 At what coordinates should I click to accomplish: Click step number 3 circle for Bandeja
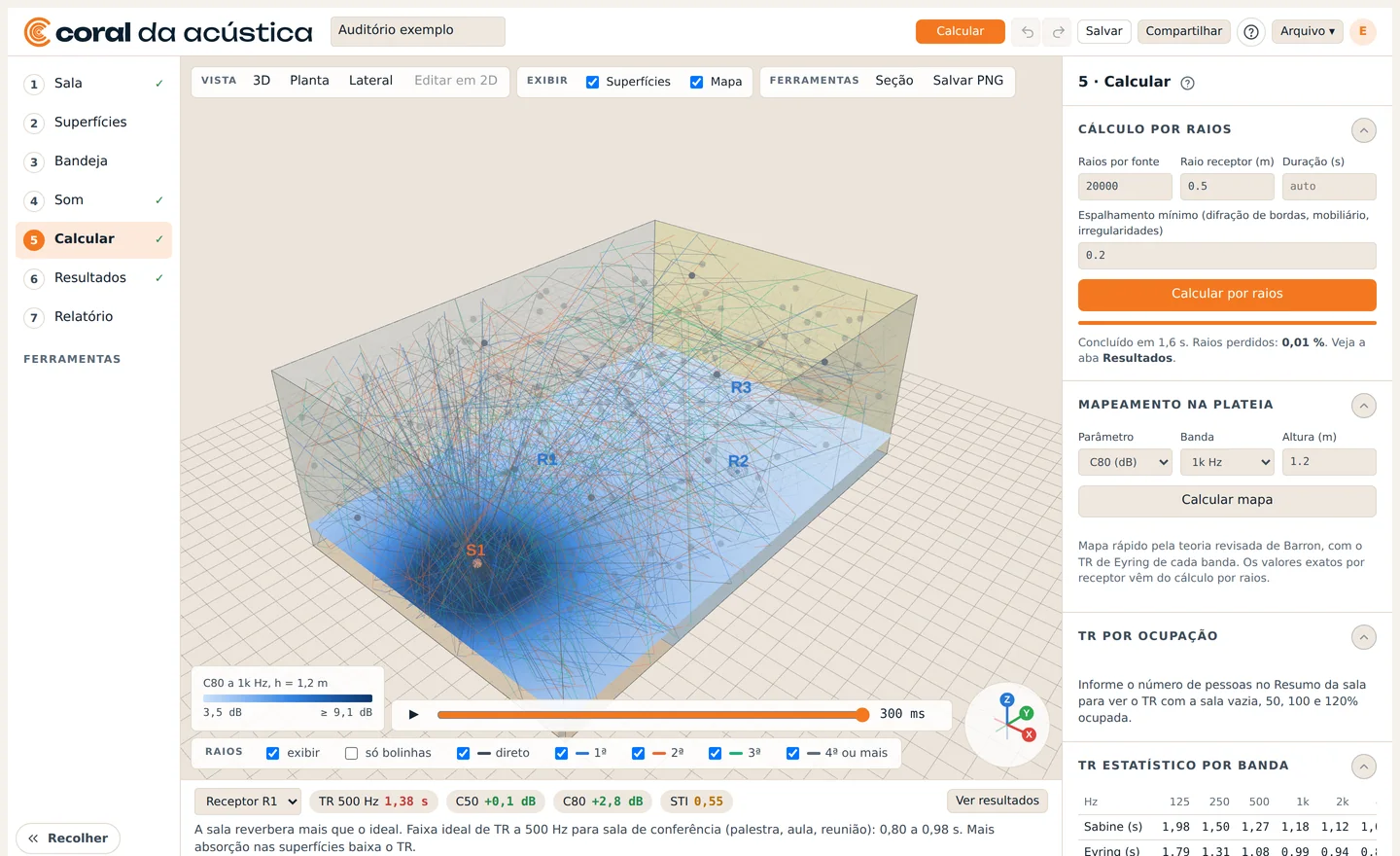click(x=34, y=162)
